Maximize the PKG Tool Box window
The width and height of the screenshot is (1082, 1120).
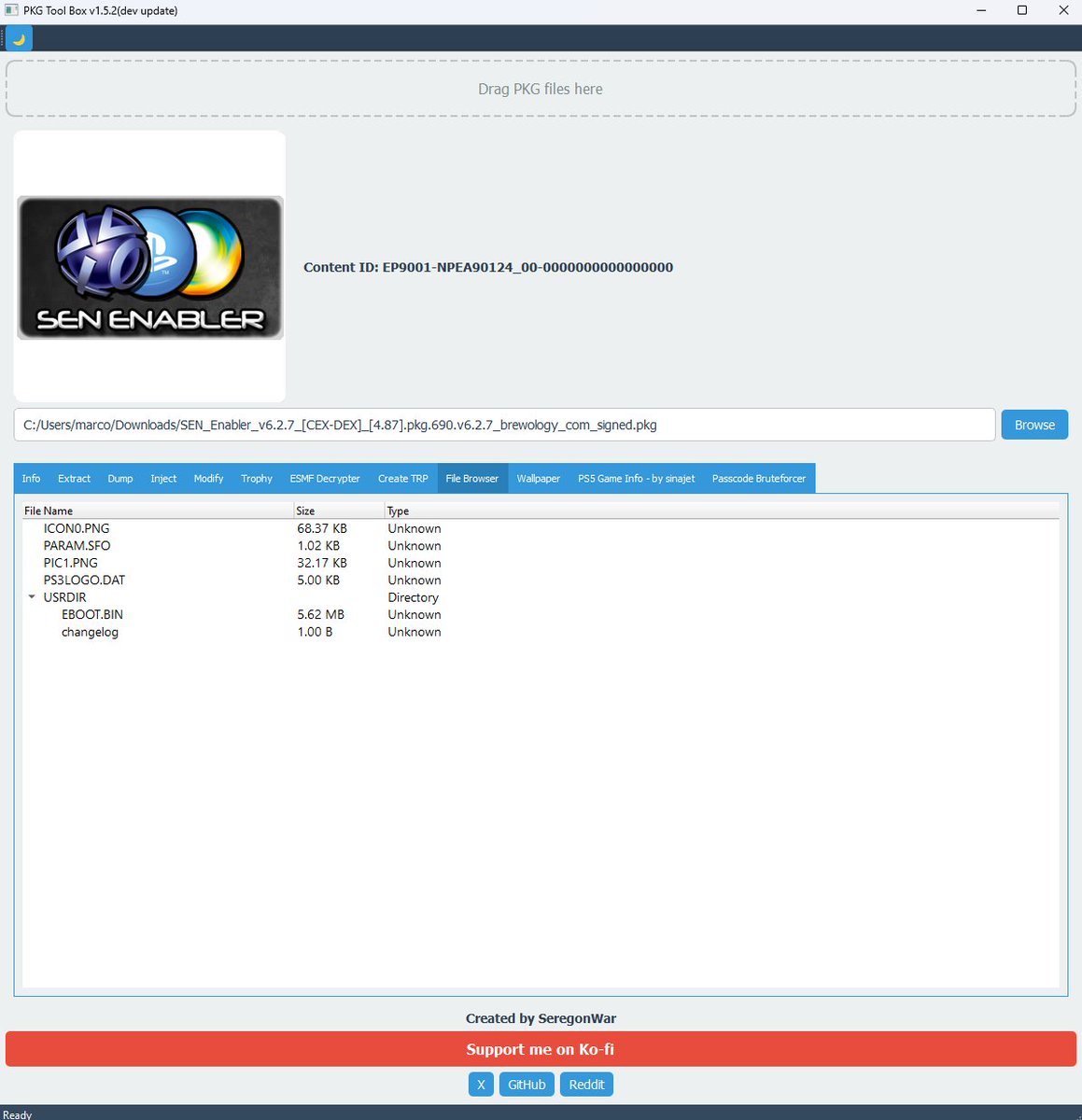1022,10
